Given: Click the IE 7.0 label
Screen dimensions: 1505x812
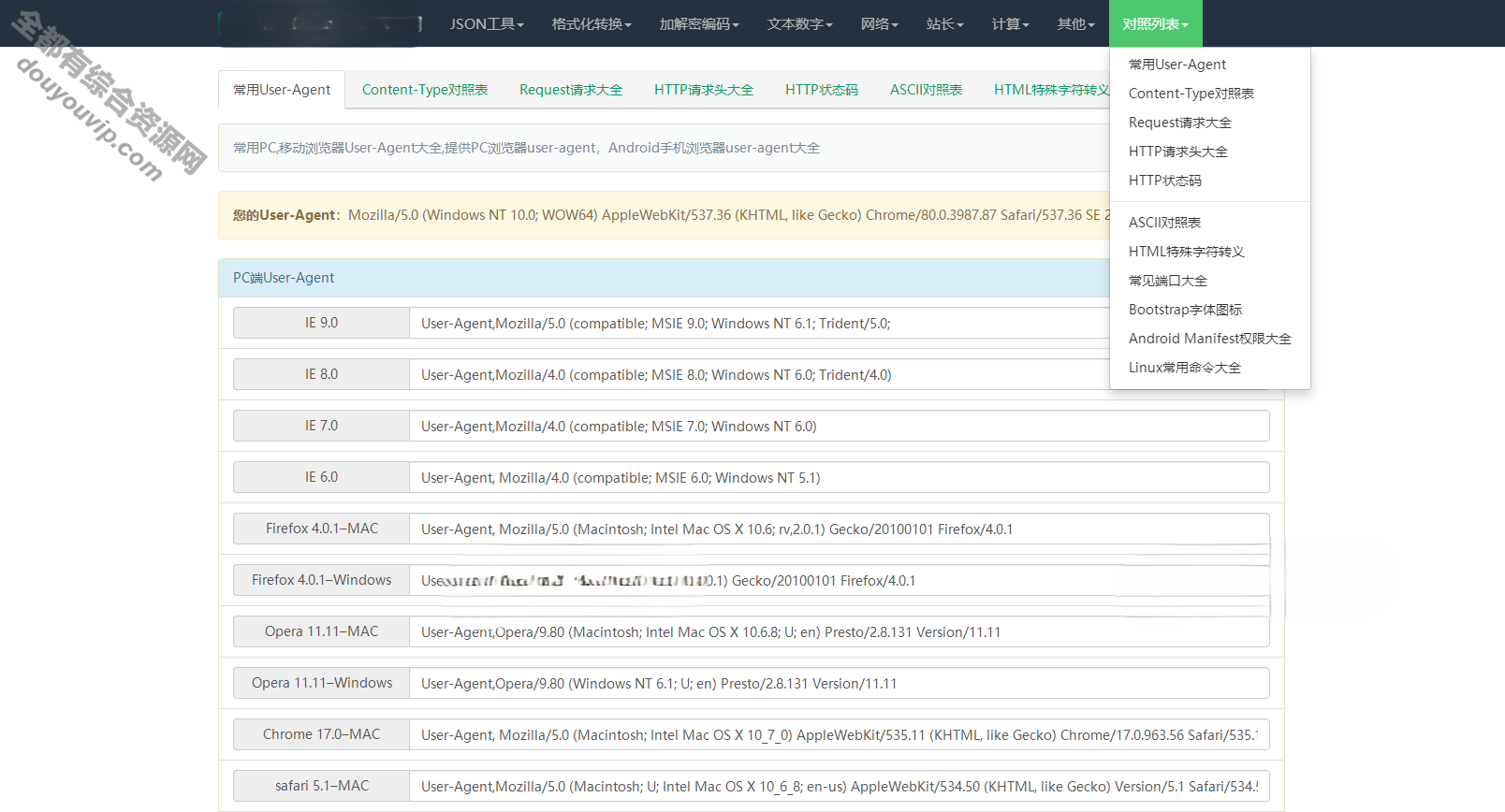Looking at the screenshot, I should coord(321,426).
